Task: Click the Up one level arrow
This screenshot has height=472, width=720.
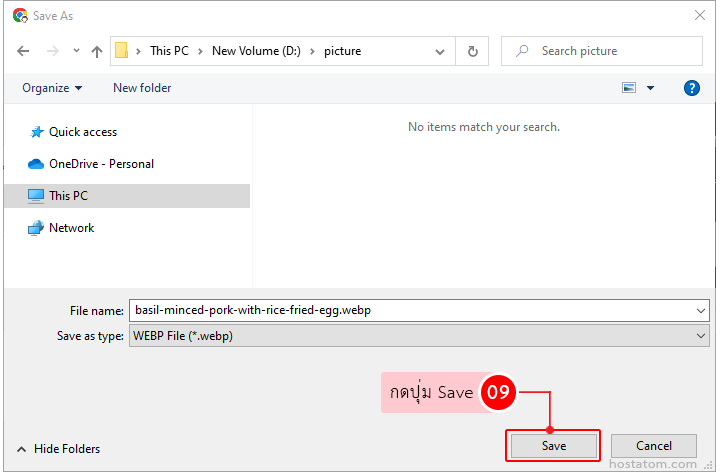Action: pyautogui.click(x=97, y=51)
